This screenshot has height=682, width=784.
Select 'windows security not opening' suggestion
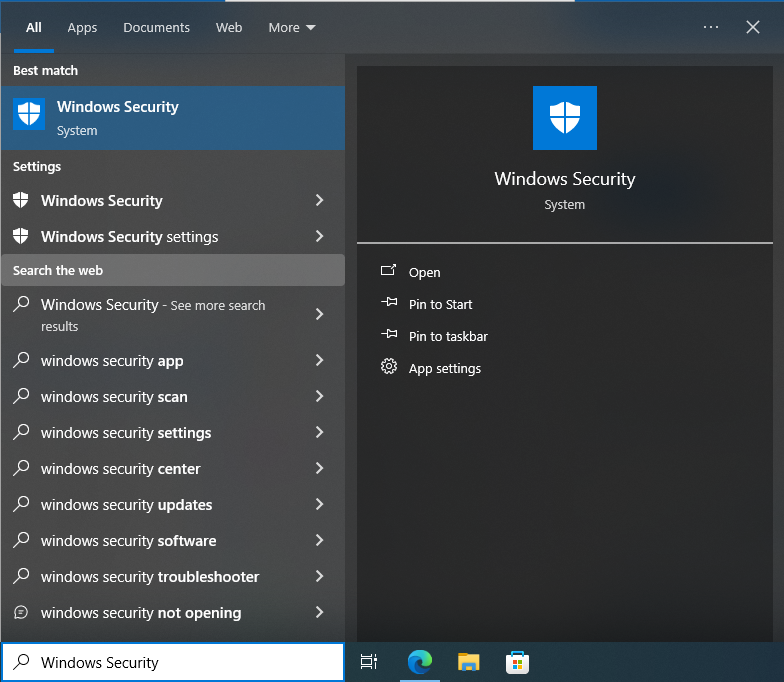tap(141, 612)
